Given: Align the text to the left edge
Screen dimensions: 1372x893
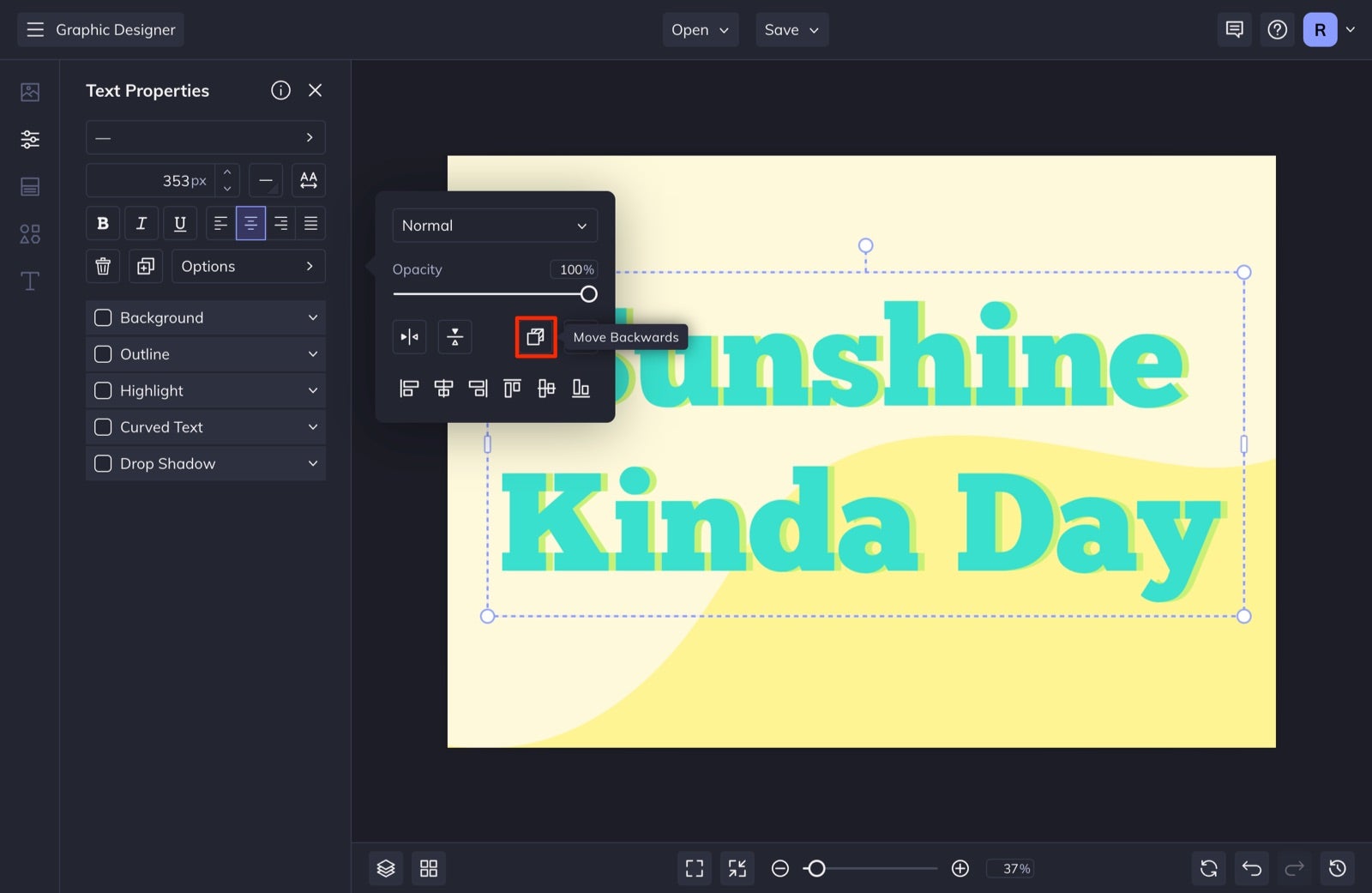Looking at the screenshot, I should point(409,388).
